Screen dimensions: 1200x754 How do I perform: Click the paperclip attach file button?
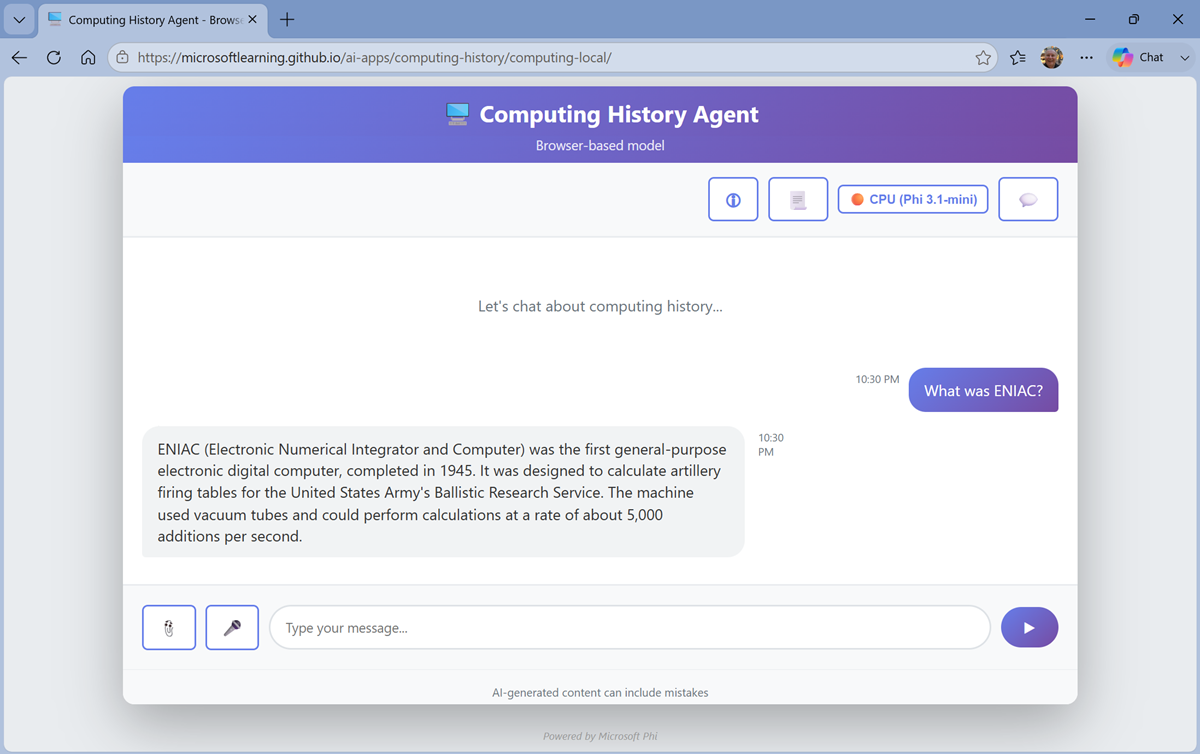(169, 628)
